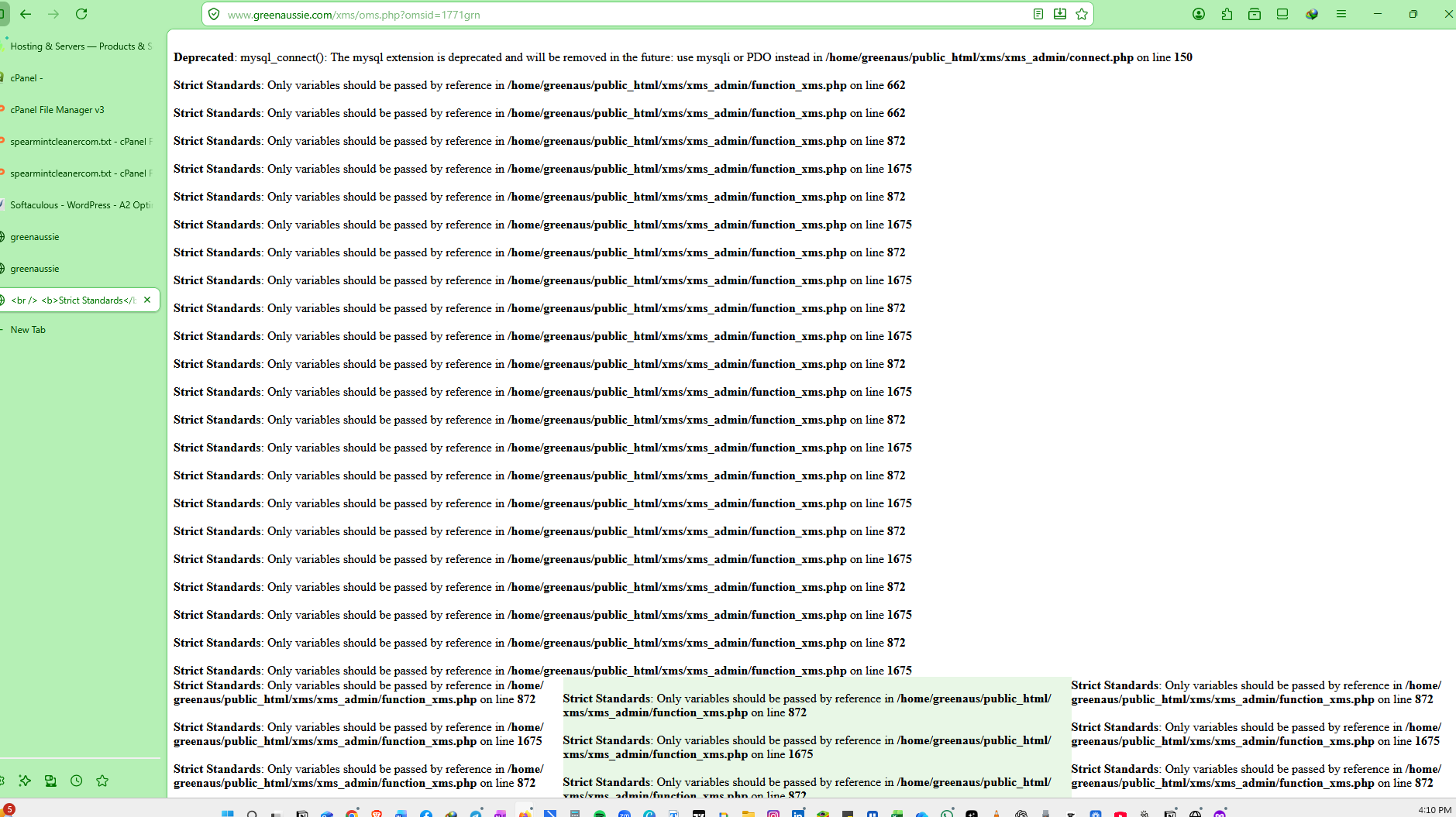The width and height of the screenshot is (1456, 817).
Task: Open synced tabs in the sidebar
Action: pyautogui.click(x=50, y=781)
